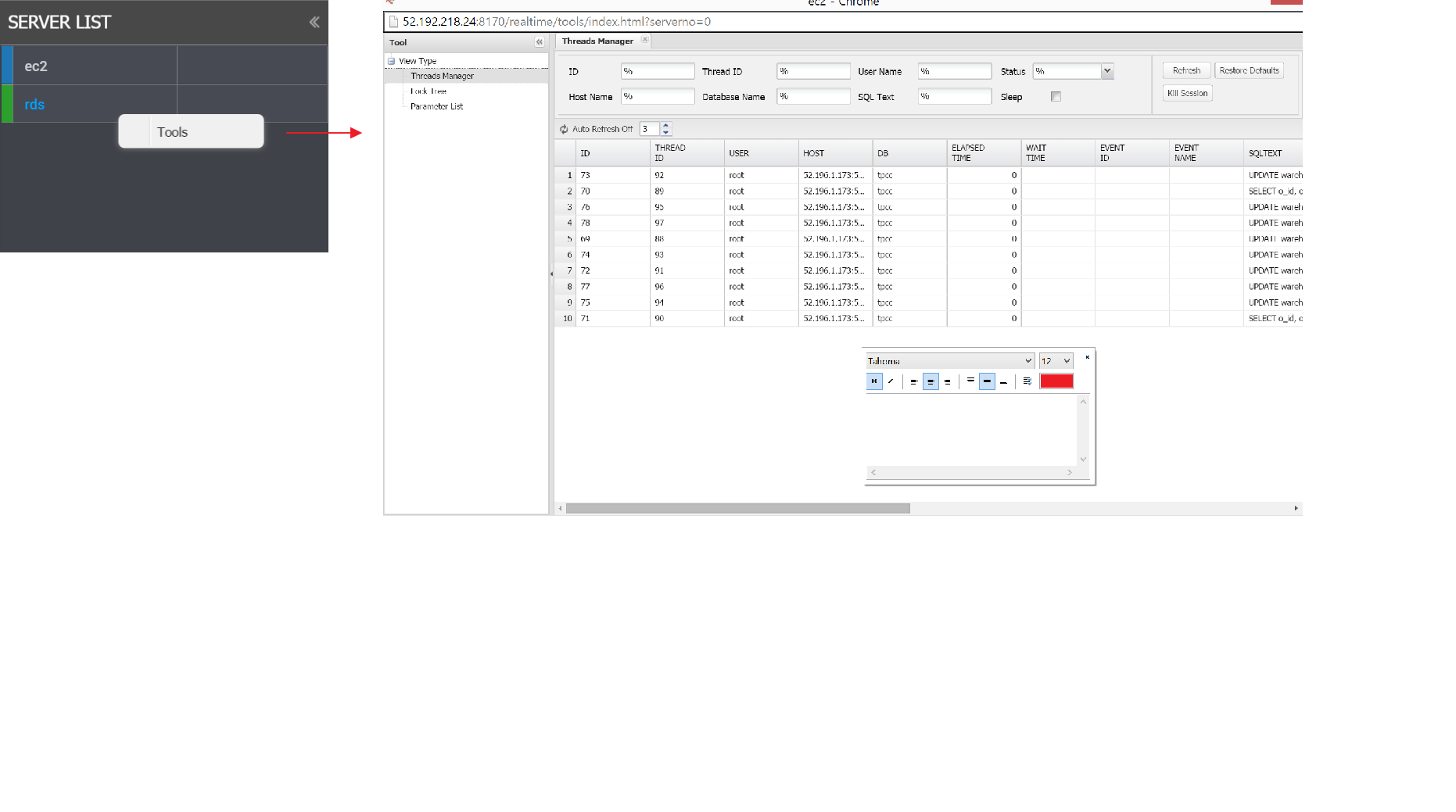Click the Kill Session button

tap(1187, 93)
